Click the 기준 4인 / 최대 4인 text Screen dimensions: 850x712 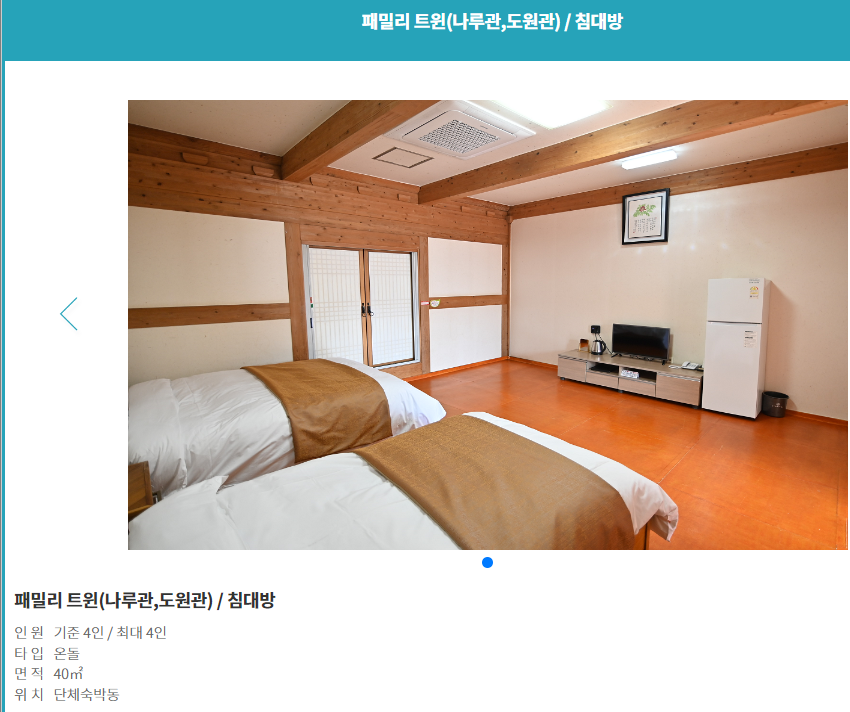110,633
